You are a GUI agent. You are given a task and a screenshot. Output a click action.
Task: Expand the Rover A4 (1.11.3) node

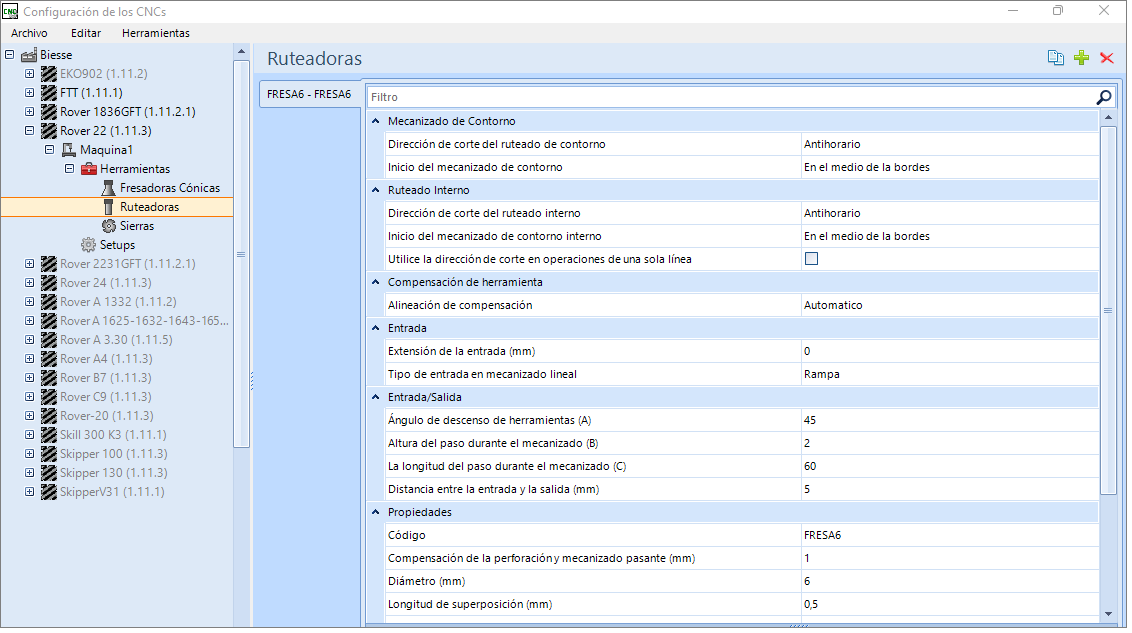click(x=30, y=359)
